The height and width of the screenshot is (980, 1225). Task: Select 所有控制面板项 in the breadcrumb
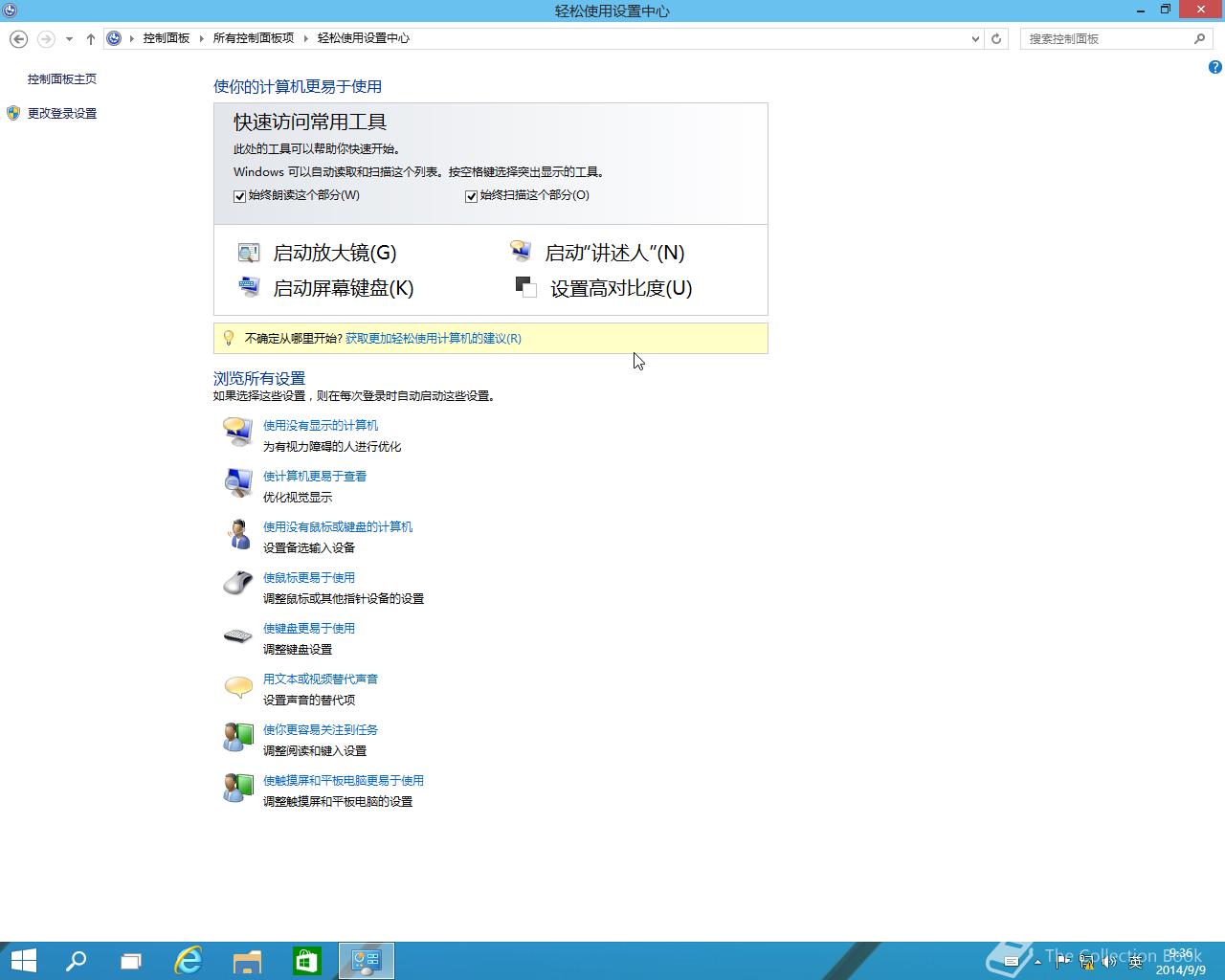coord(254,38)
